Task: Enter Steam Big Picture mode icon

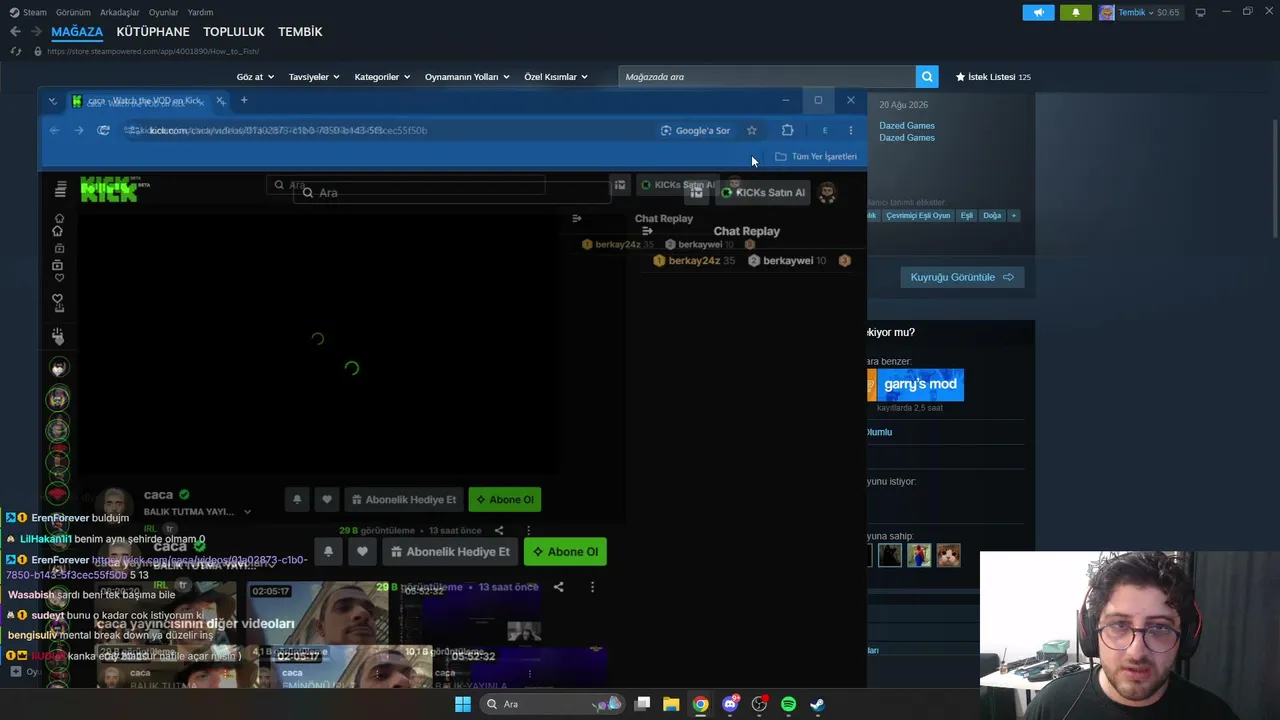Action: tap(1200, 12)
